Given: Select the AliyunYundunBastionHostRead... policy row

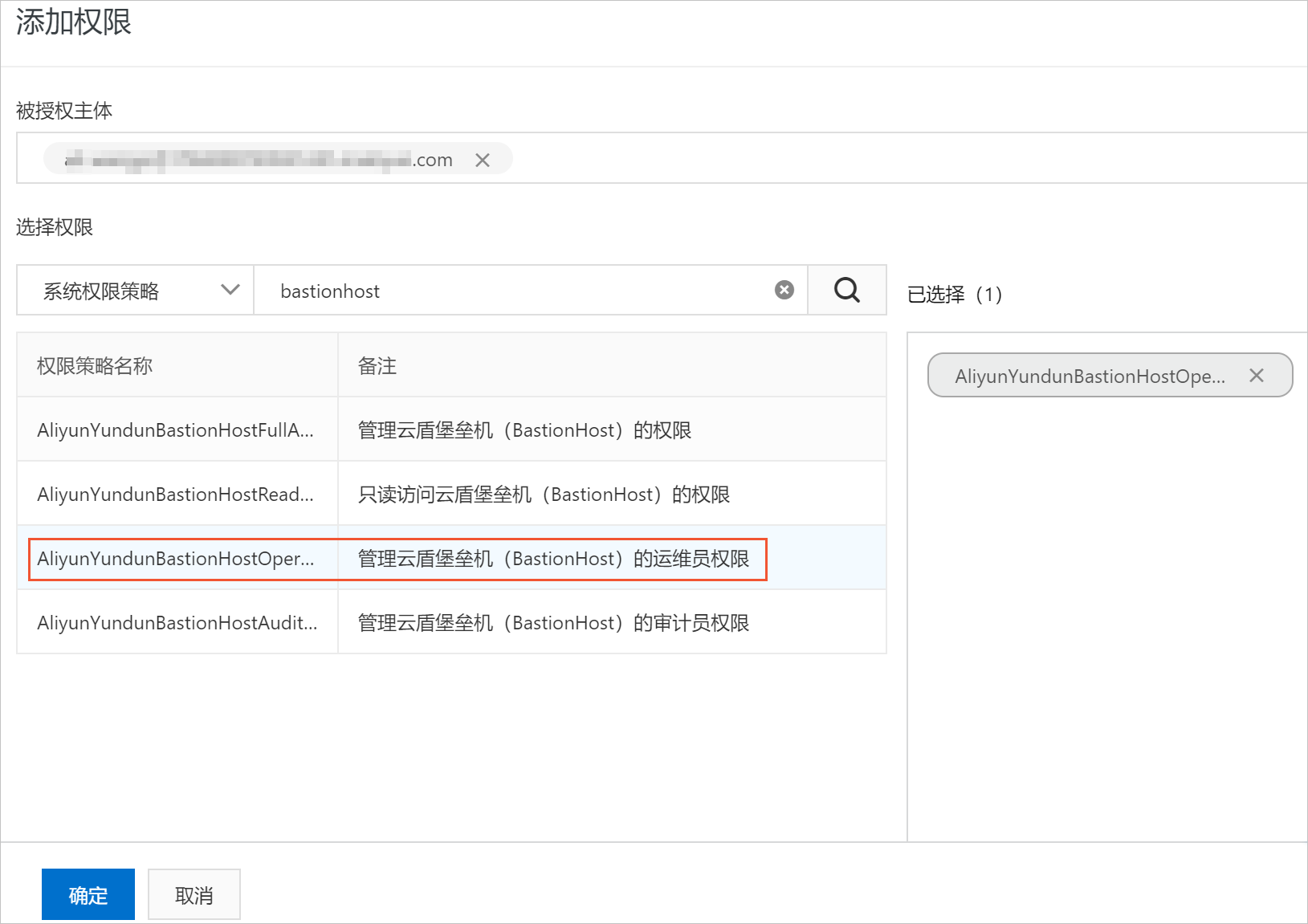Looking at the screenshot, I should click(451, 494).
